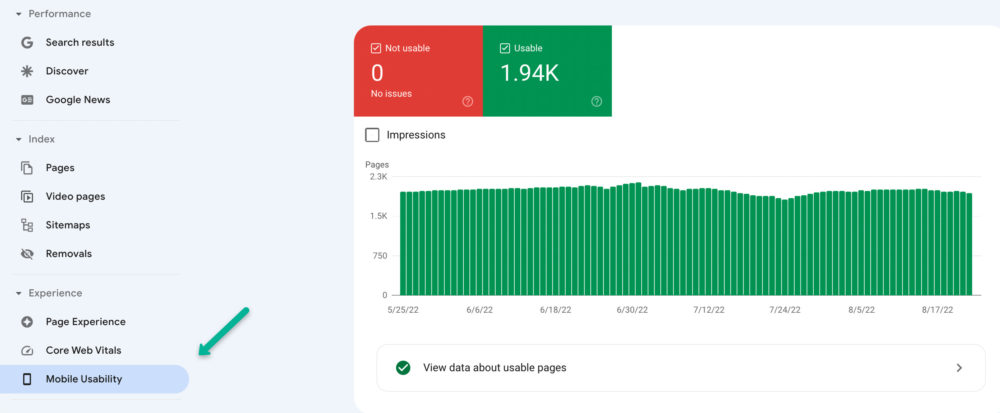The height and width of the screenshot is (413, 1000).
Task: Click the Video pages icon
Action: 27,197
